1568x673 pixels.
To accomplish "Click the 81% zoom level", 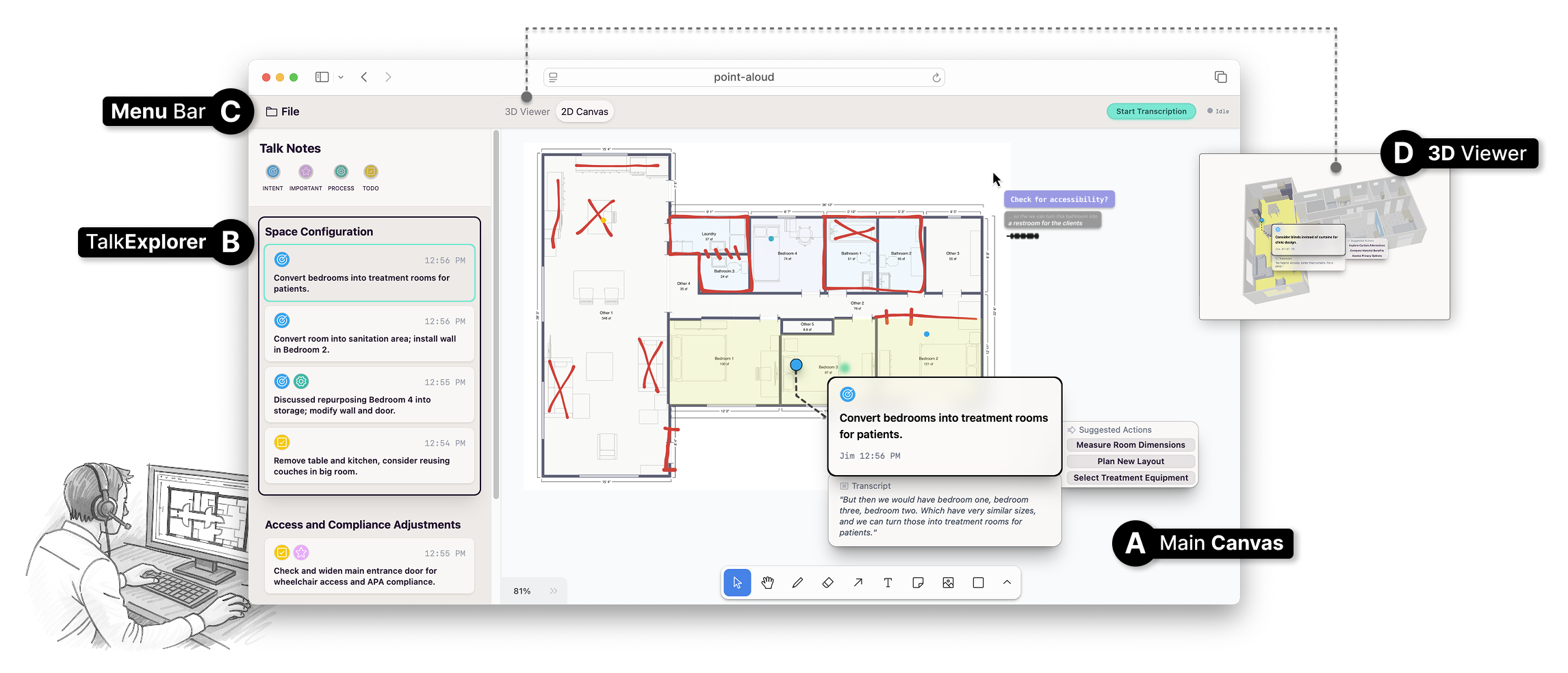I will tap(522, 591).
